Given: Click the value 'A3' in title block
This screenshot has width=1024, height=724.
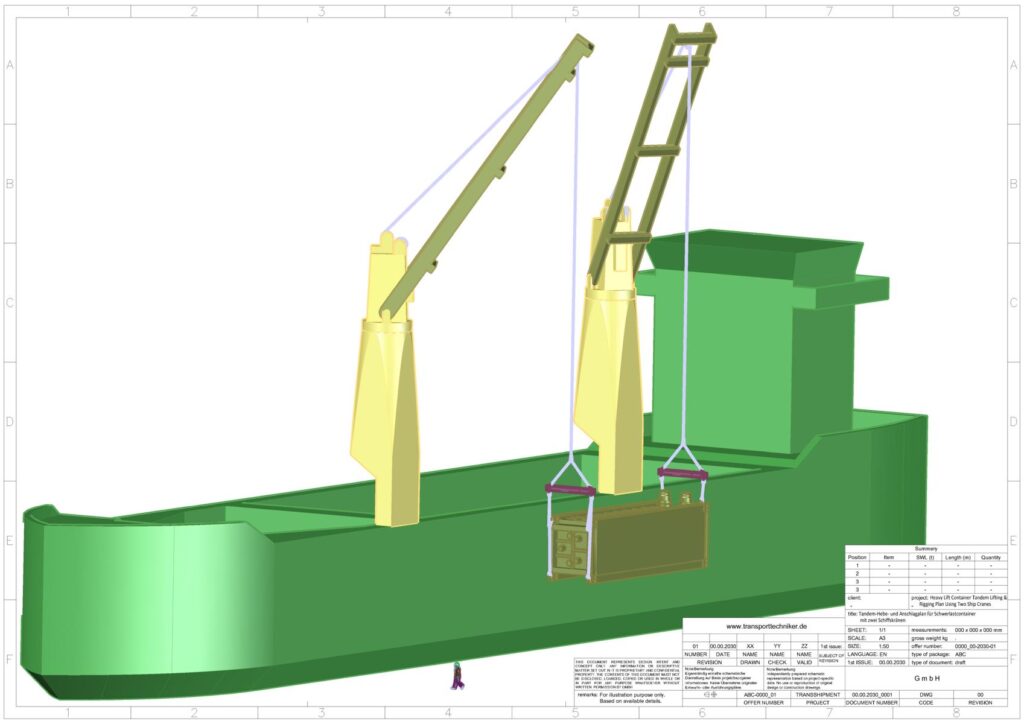Looking at the screenshot, I should (882, 638).
